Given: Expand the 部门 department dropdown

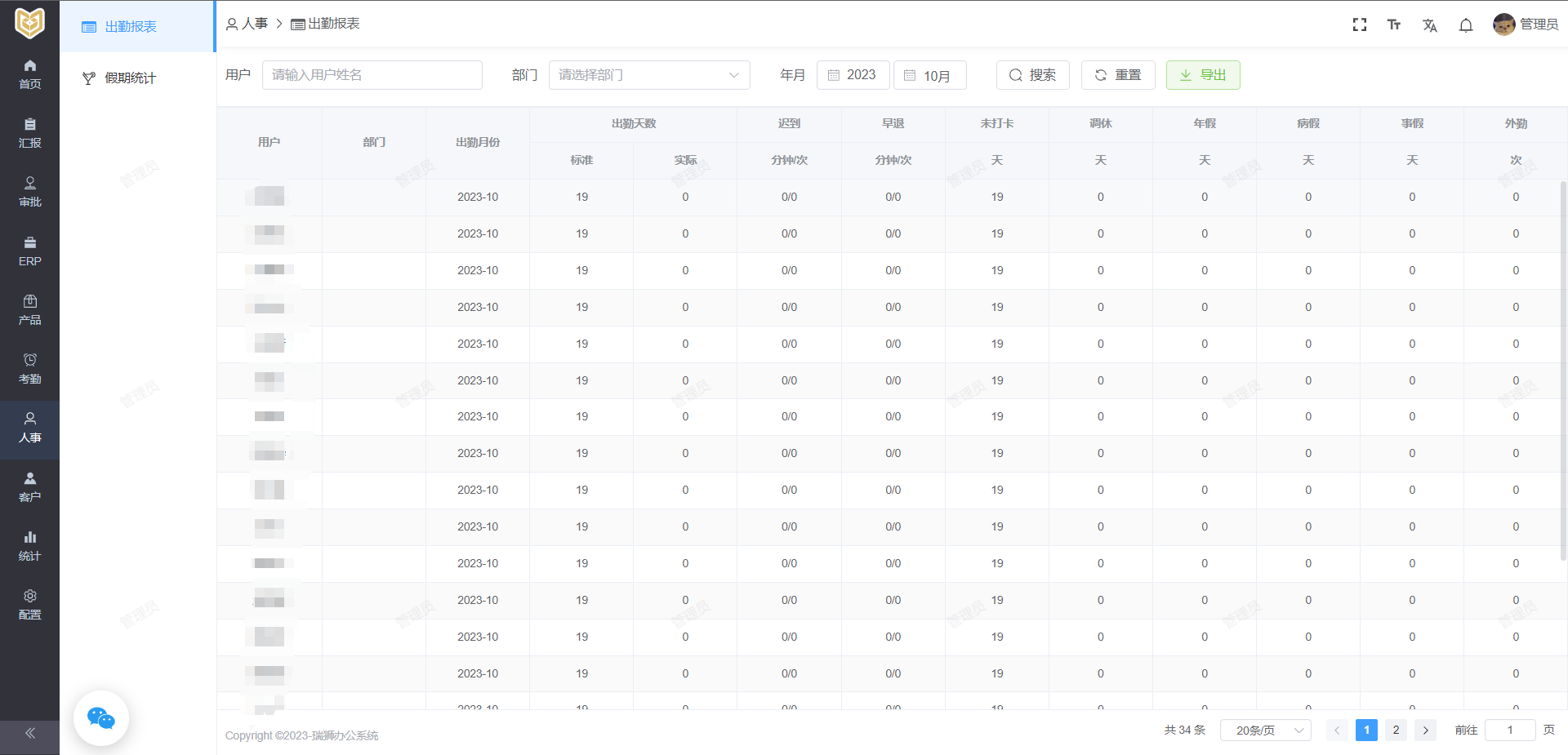Looking at the screenshot, I should click(x=649, y=75).
